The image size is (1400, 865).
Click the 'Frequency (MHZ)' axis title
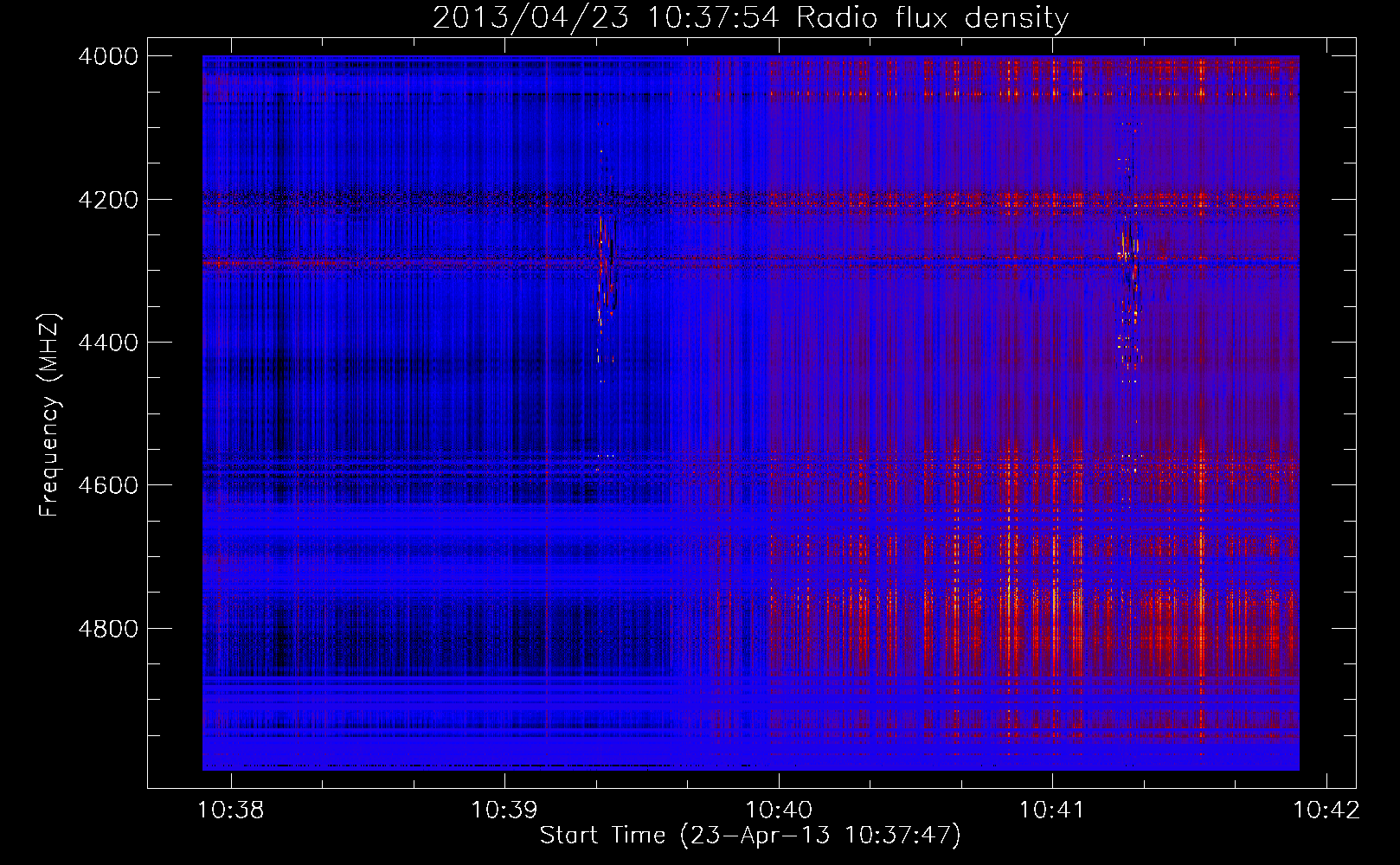pyautogui.click(x=49, y=415)
